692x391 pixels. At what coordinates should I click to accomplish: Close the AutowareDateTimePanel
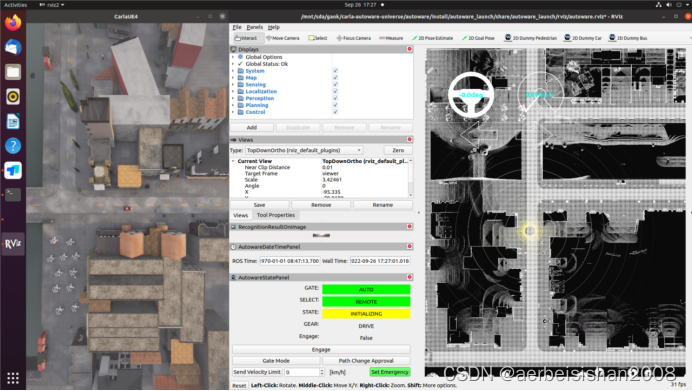click(410, 246)
